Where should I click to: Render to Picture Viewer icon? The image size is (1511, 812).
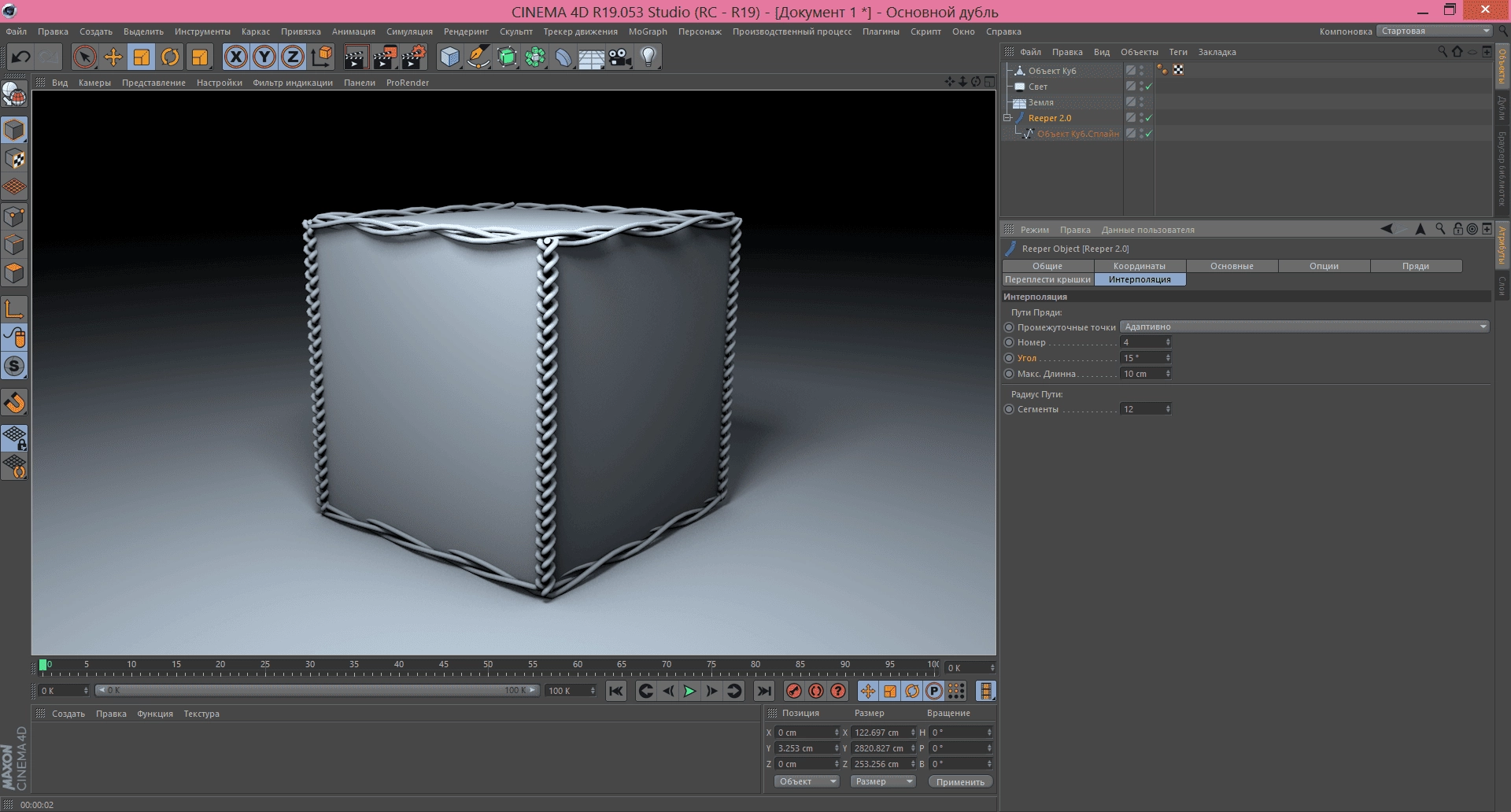pyautogui.click(x=385, y=57)
